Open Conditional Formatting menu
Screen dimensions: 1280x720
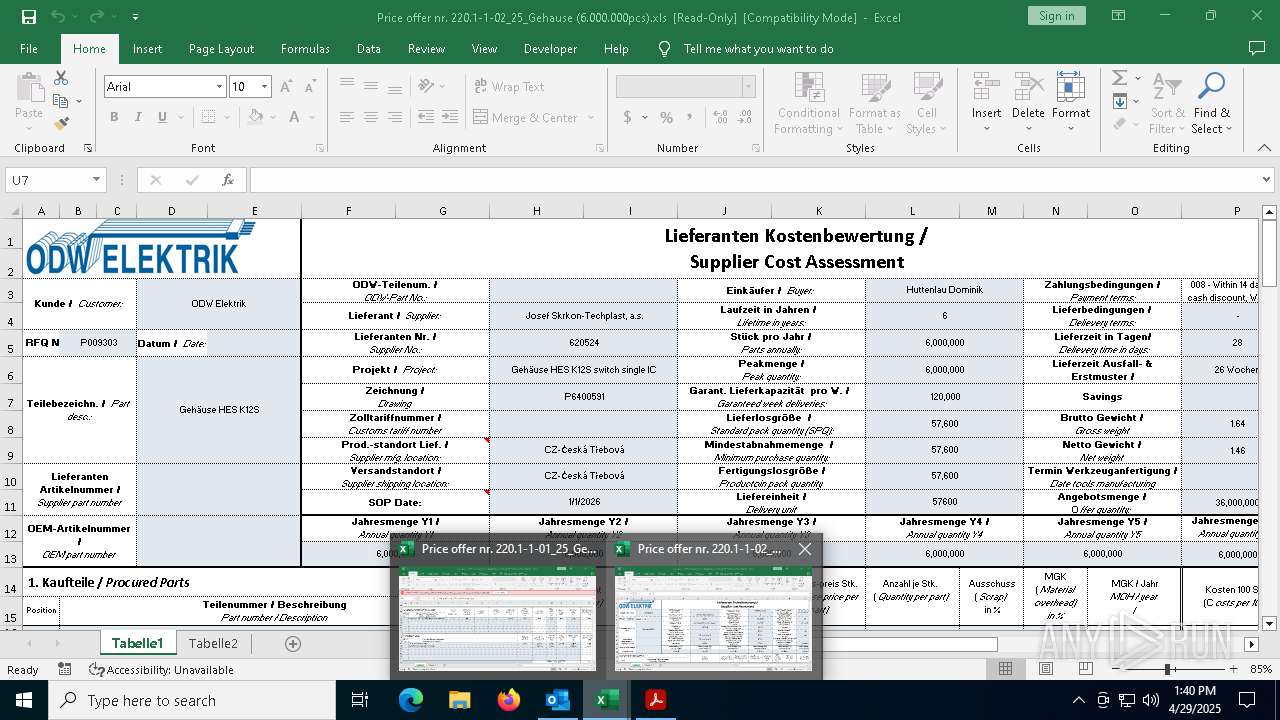[x=809, y=103]
